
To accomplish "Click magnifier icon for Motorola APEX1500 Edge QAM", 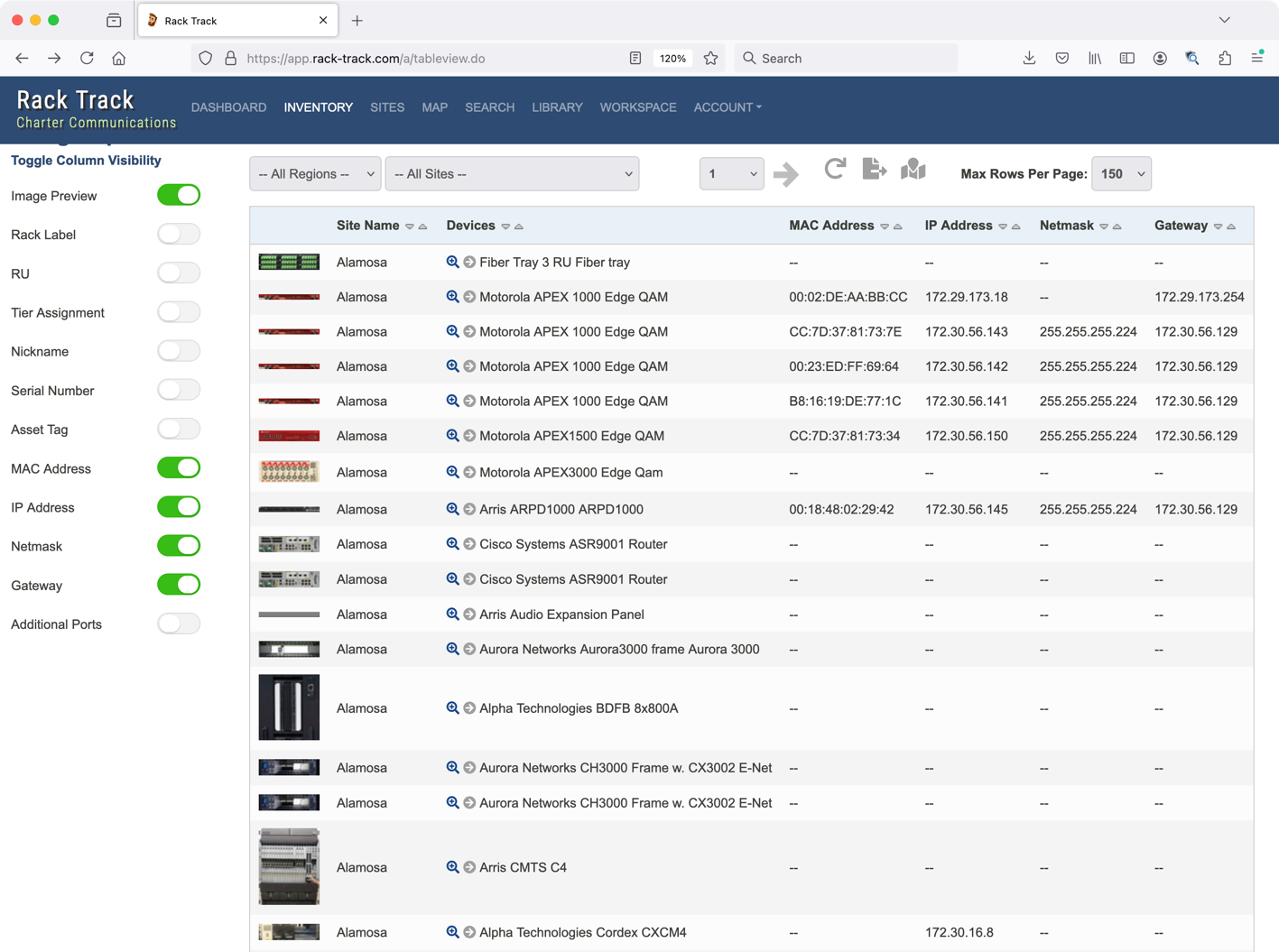I will (452, 435).
